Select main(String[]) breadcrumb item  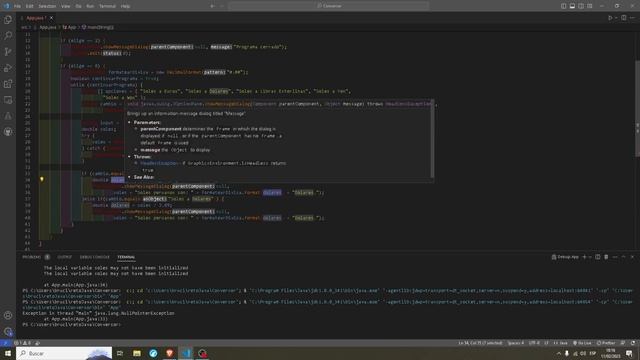coord(98,27)
